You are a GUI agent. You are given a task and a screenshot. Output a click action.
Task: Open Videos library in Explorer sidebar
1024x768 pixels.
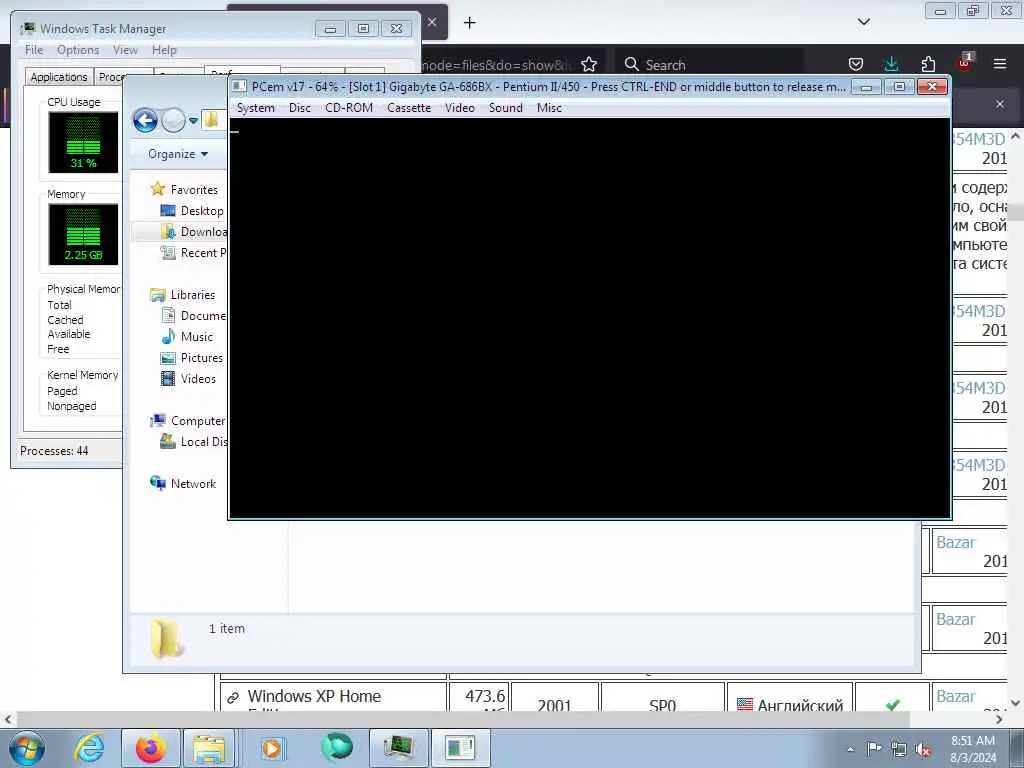pyautogui.click(x=198, y=379)
